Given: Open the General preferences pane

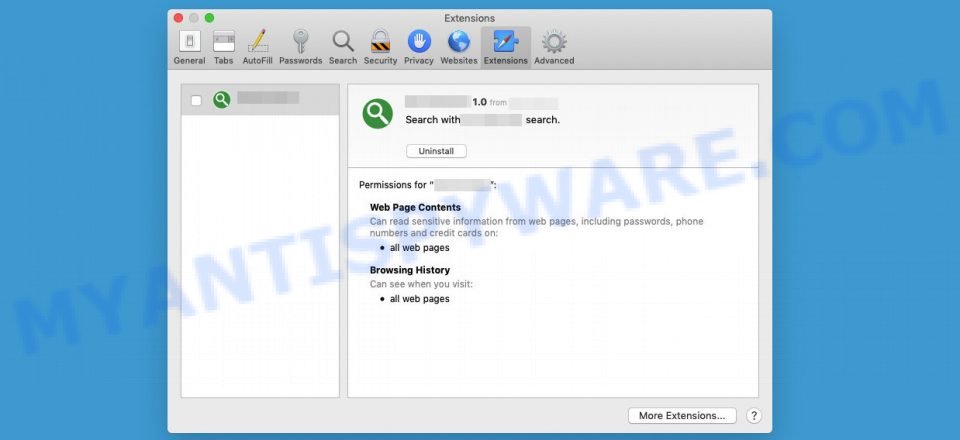Looking at the screenshot, I should (x=189, y=48).
